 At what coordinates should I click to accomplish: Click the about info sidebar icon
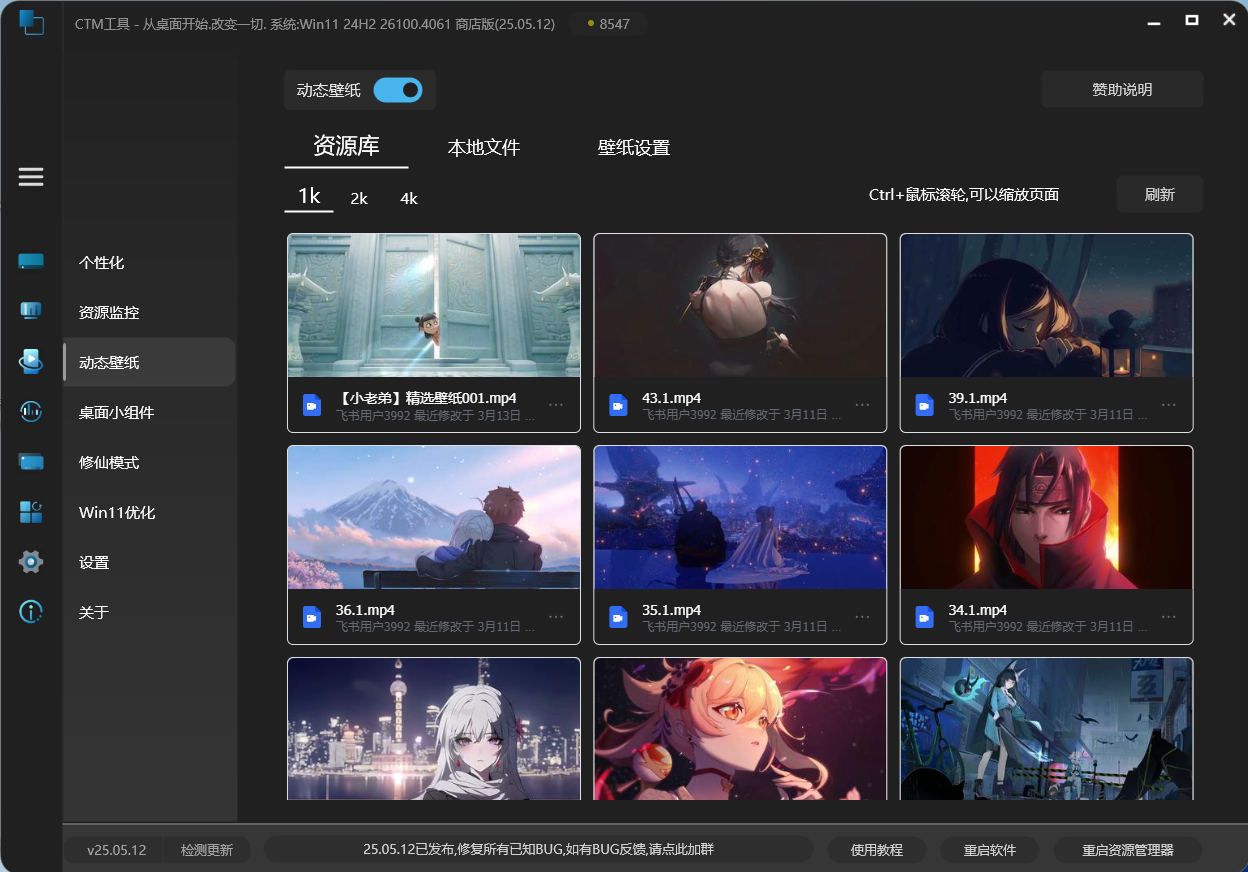pos(31,612)
